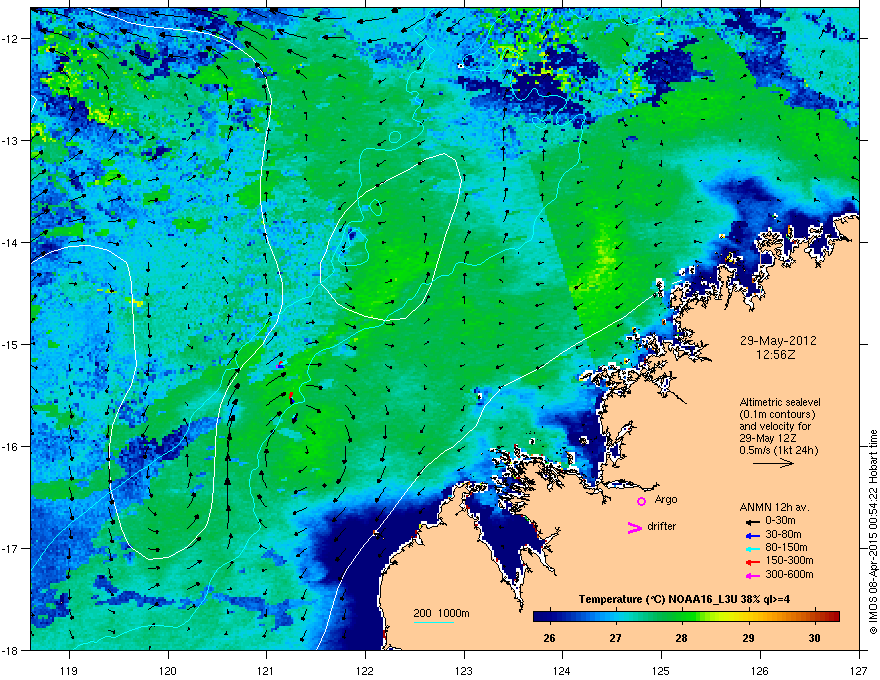Image resolution: width=880 pixels, height=680 pixels.
Task: Click the '150-300m' depth range label
Action: click(x=790, y=560)
